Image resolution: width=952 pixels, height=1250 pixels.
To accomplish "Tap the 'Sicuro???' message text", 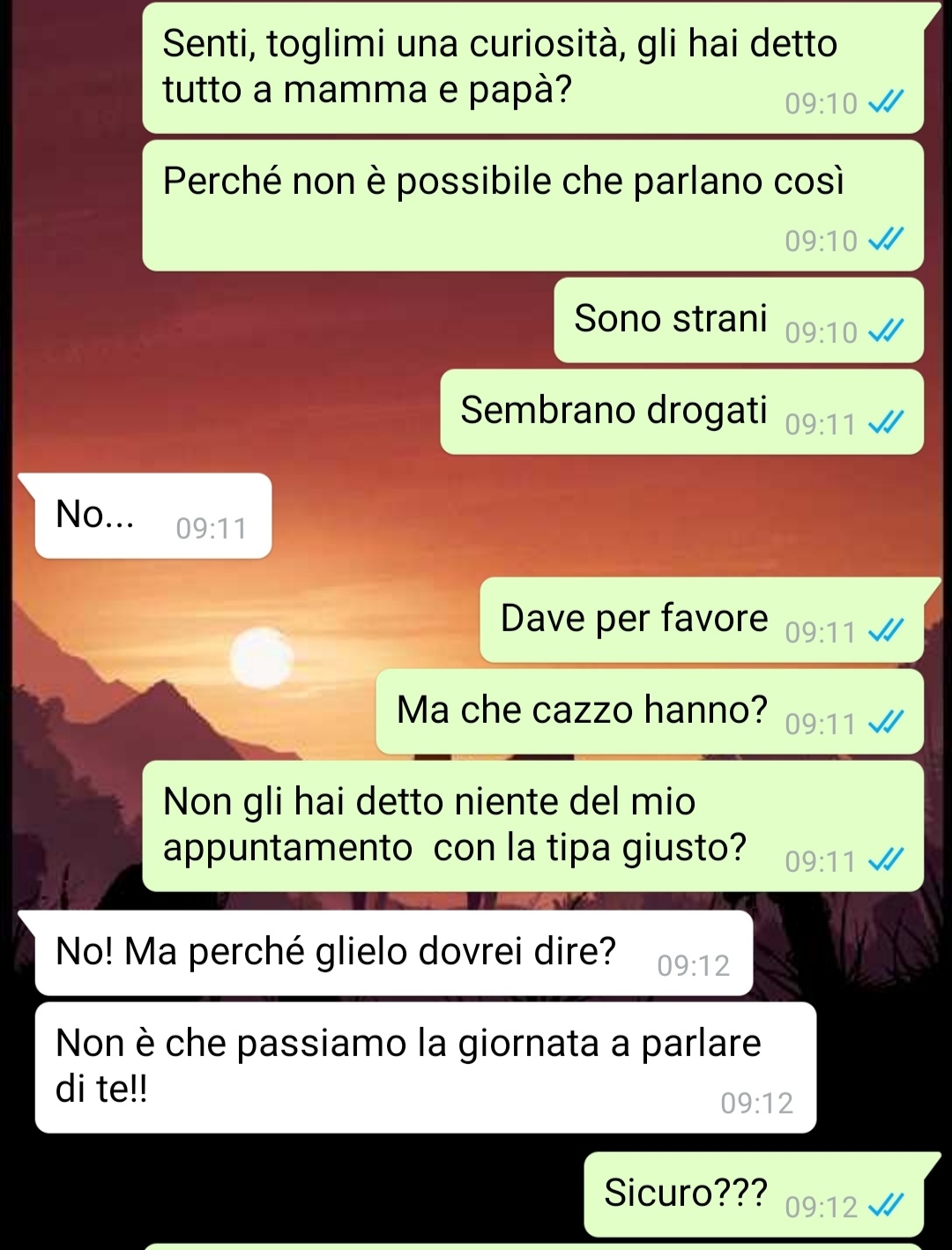I will (686, 1193).
